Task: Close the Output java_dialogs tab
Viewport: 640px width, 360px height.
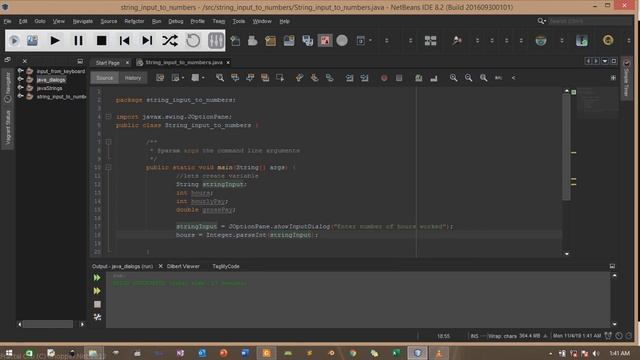Action: coord(160,266)
